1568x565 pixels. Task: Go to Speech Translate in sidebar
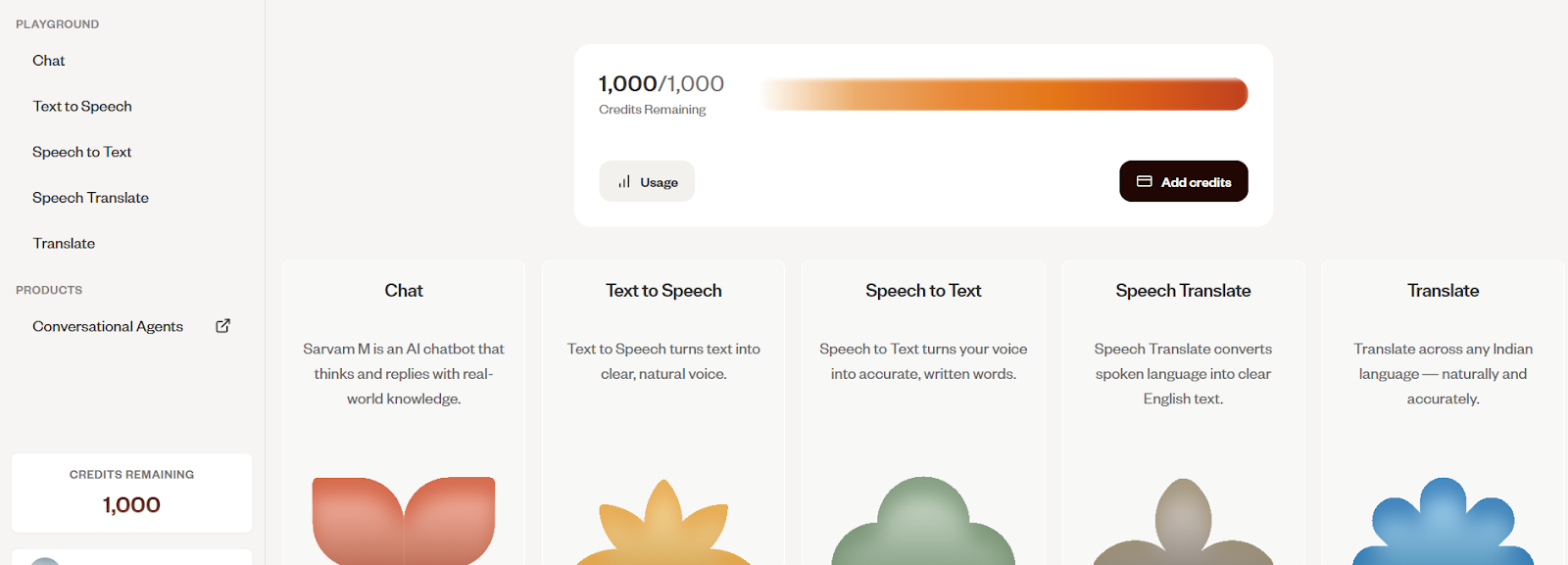point(90,198)
